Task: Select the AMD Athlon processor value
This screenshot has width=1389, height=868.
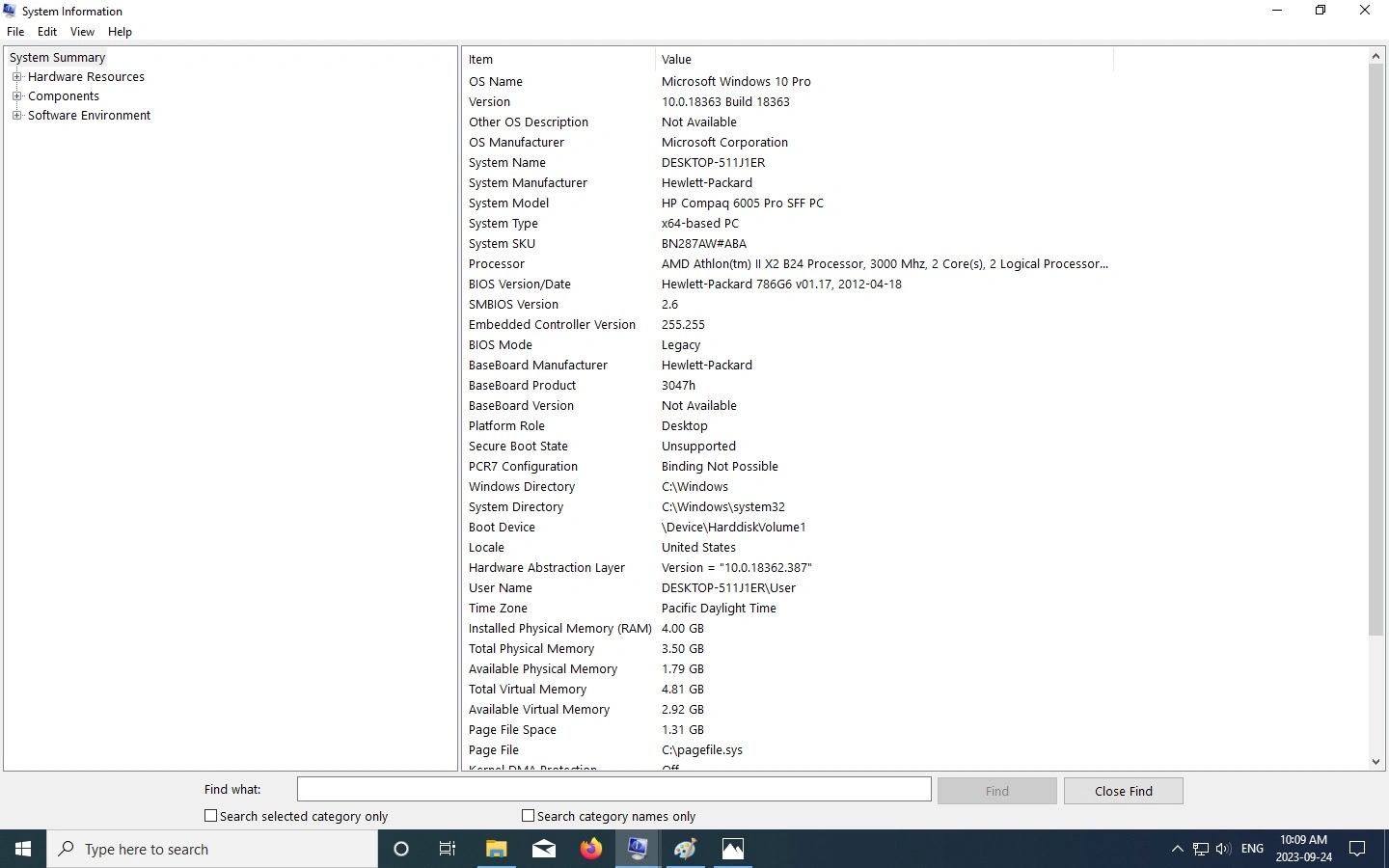Action: tap(885, 264)
